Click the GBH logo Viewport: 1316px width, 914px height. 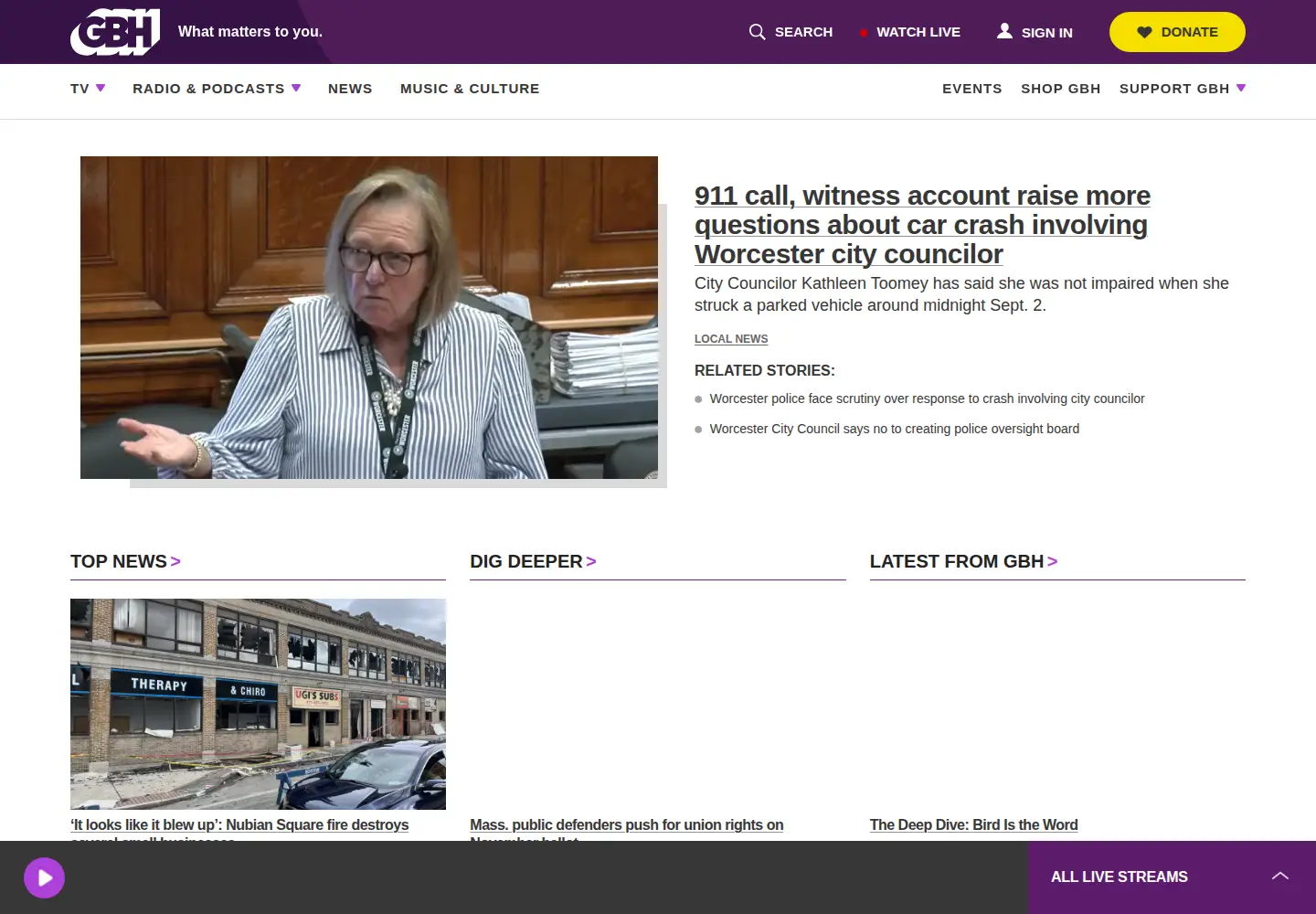tap(115, 32)
